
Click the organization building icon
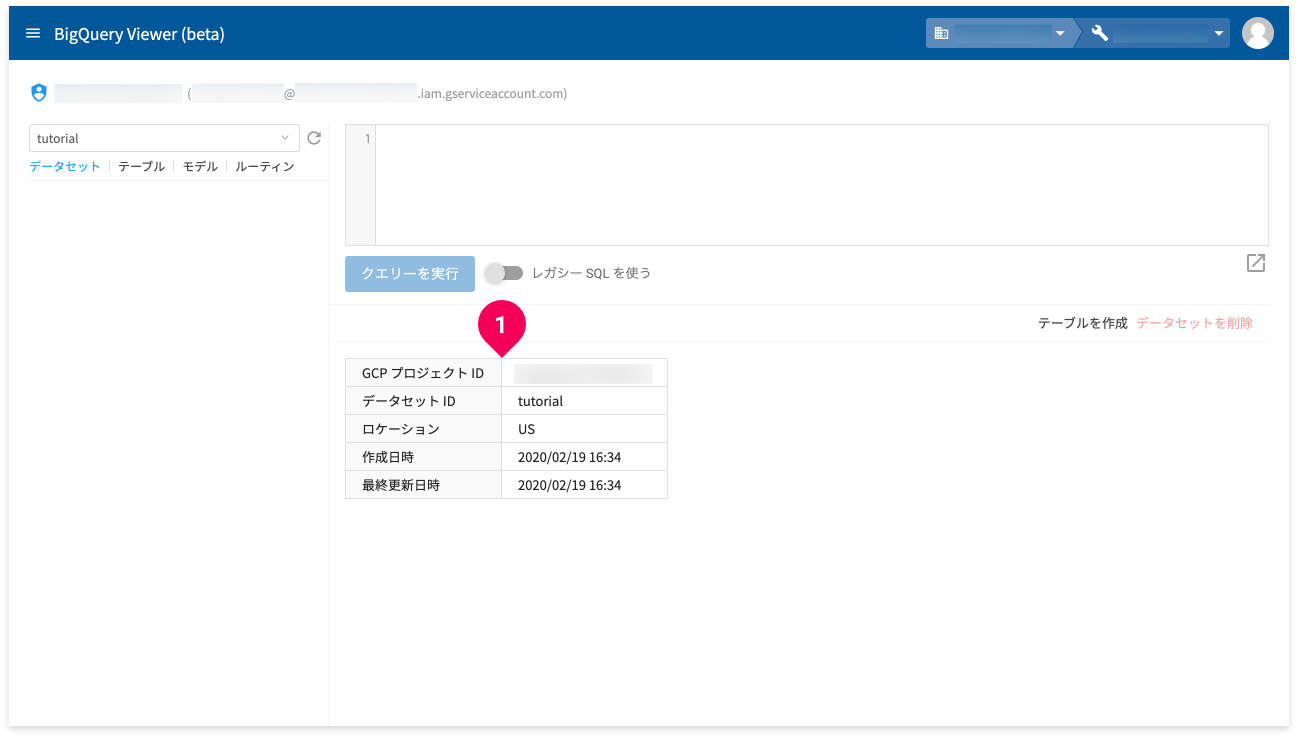coord(941,33)
